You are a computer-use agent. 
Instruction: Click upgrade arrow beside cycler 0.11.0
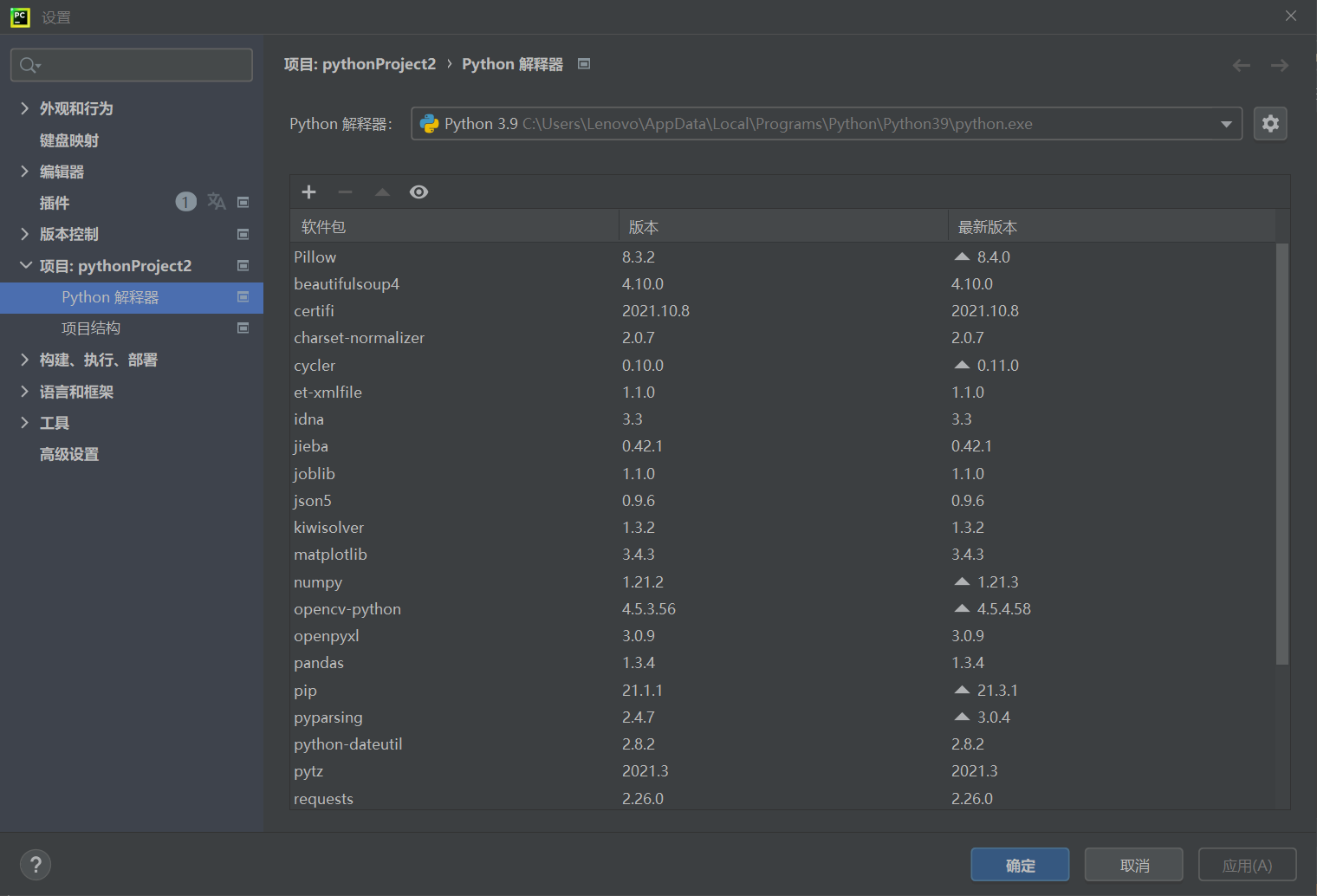[962, 365]
